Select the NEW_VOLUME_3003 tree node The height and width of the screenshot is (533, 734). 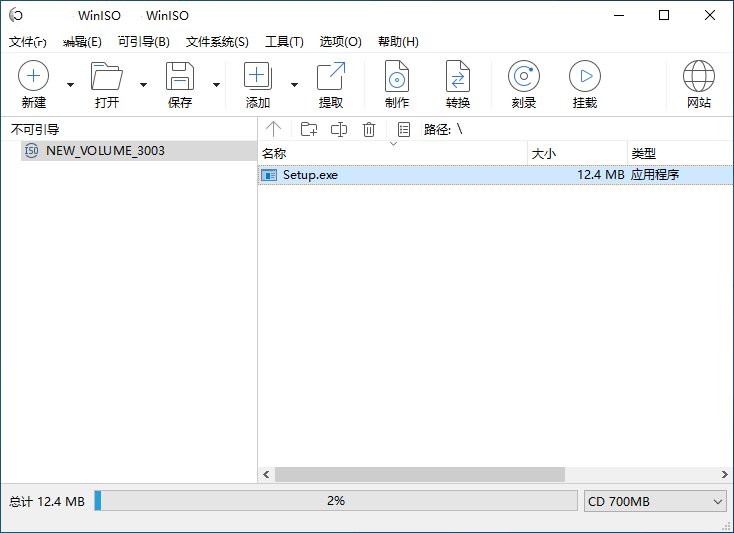pos(139,151)
